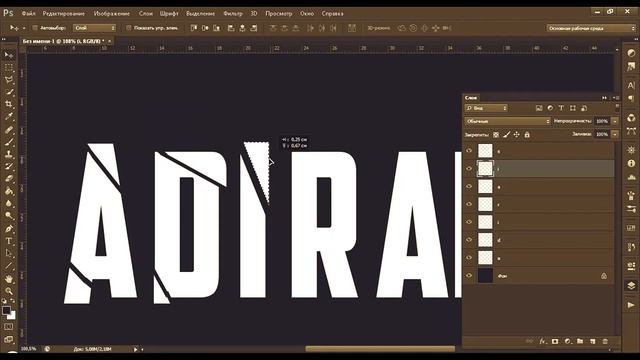The height and width of the screenshot is (360, 640).
Task: Select the Rectangular Marquee tool
Action: [x=9, y=67]
